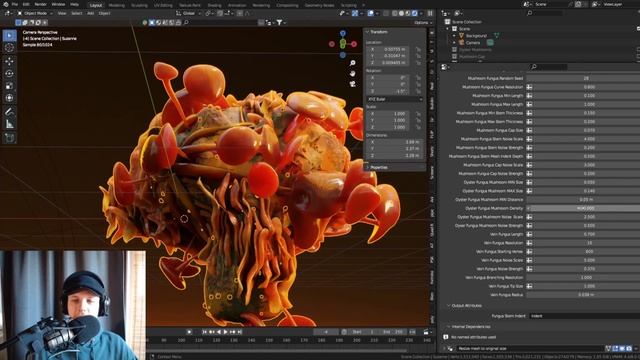Open the viewport Object menu
The image size is (640, 360).
104,13
